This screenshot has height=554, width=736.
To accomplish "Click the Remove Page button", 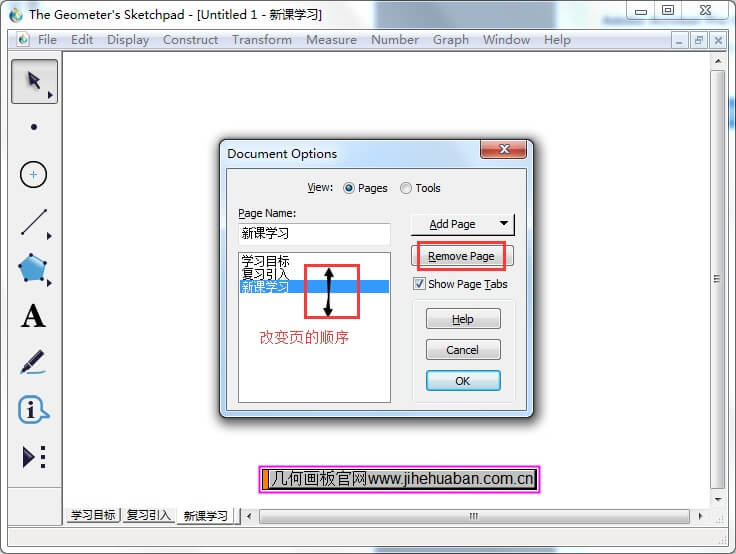I will (x=462, y=256).
